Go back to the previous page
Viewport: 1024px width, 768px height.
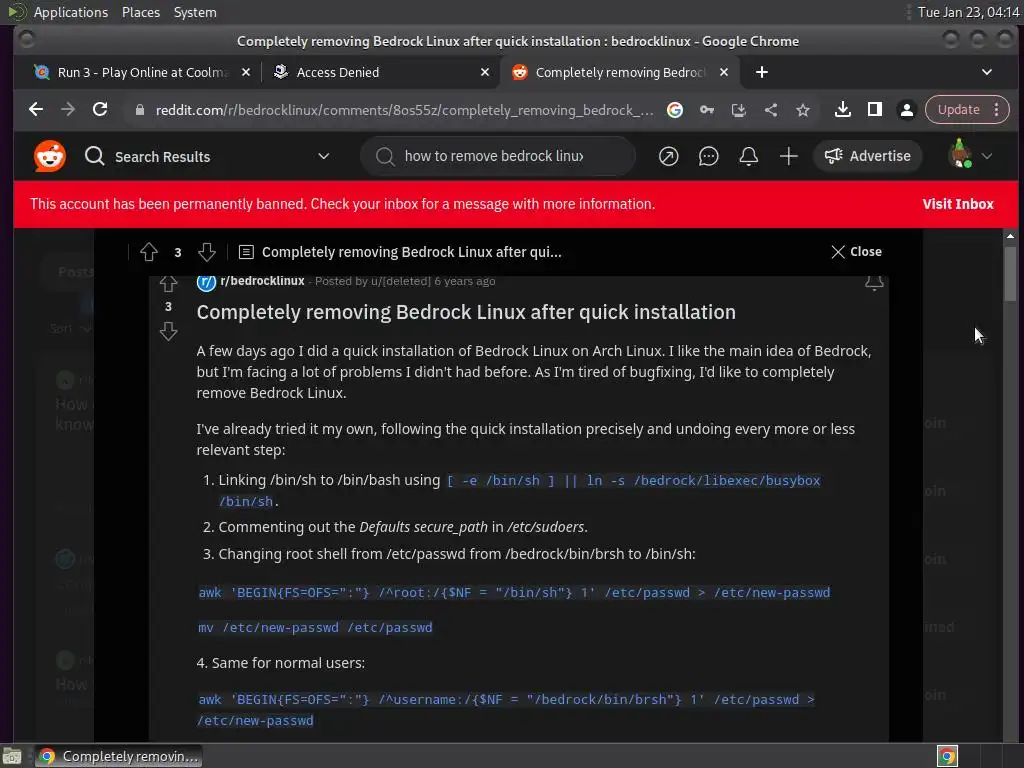36,110
